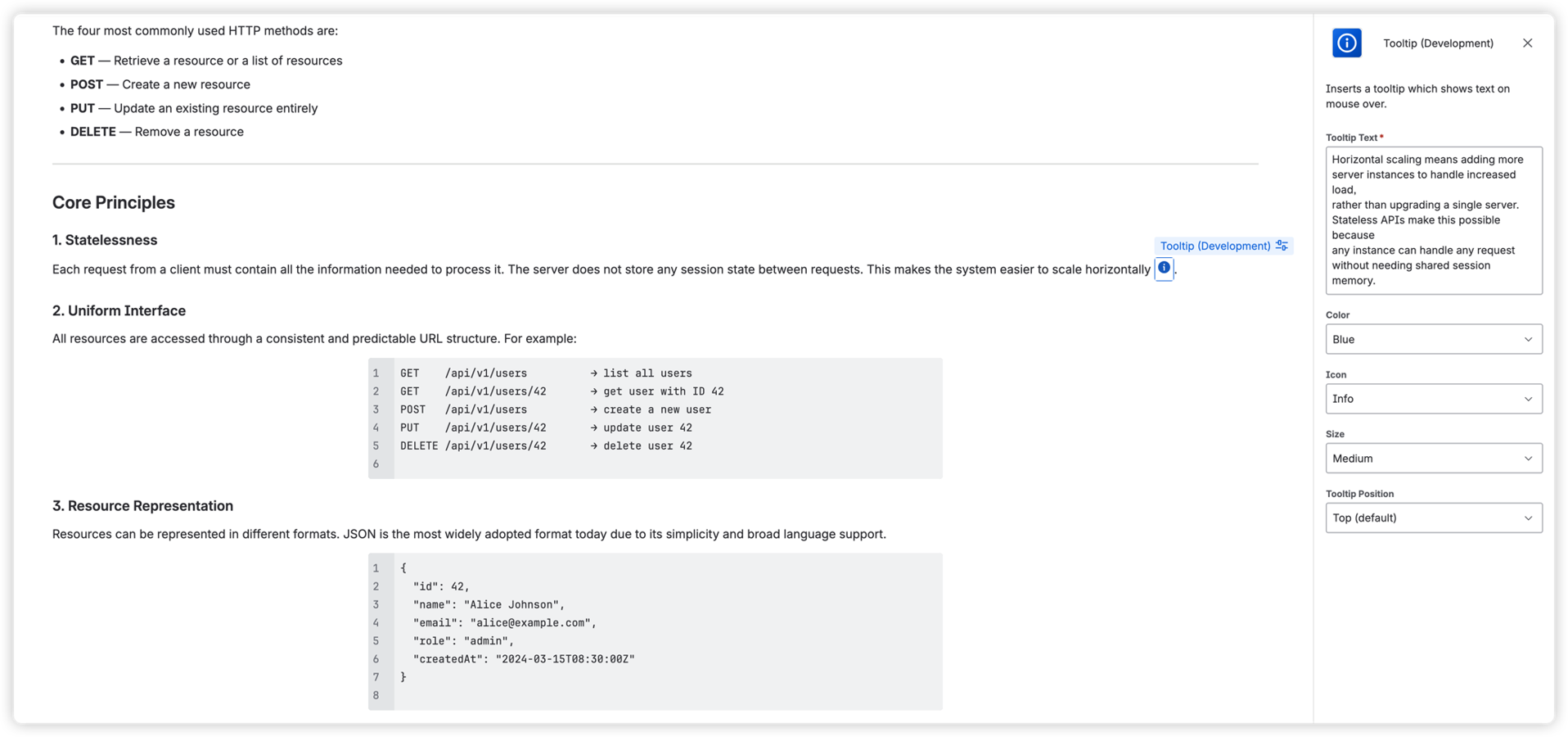Click the settings sliders icon beside the Tooltip label

pyautogui.click(x=1282, y=245)
